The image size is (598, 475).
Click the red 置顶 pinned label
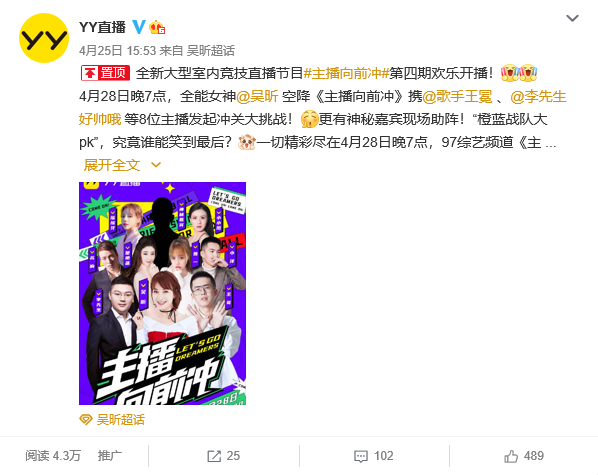(105, 73)
